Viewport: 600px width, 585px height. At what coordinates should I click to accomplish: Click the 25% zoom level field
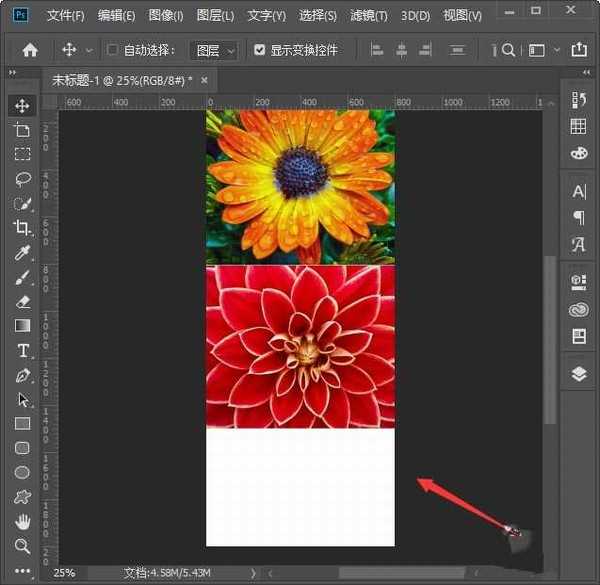64,573
